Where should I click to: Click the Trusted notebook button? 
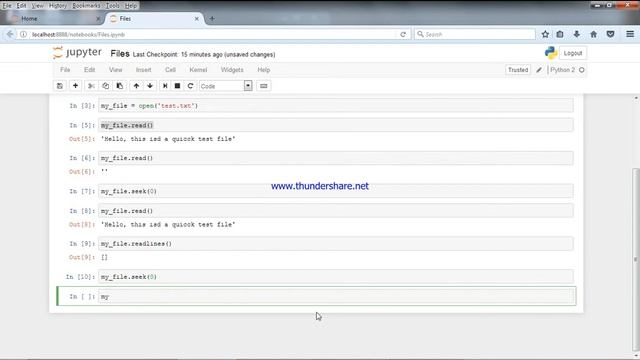coord(518,70)
